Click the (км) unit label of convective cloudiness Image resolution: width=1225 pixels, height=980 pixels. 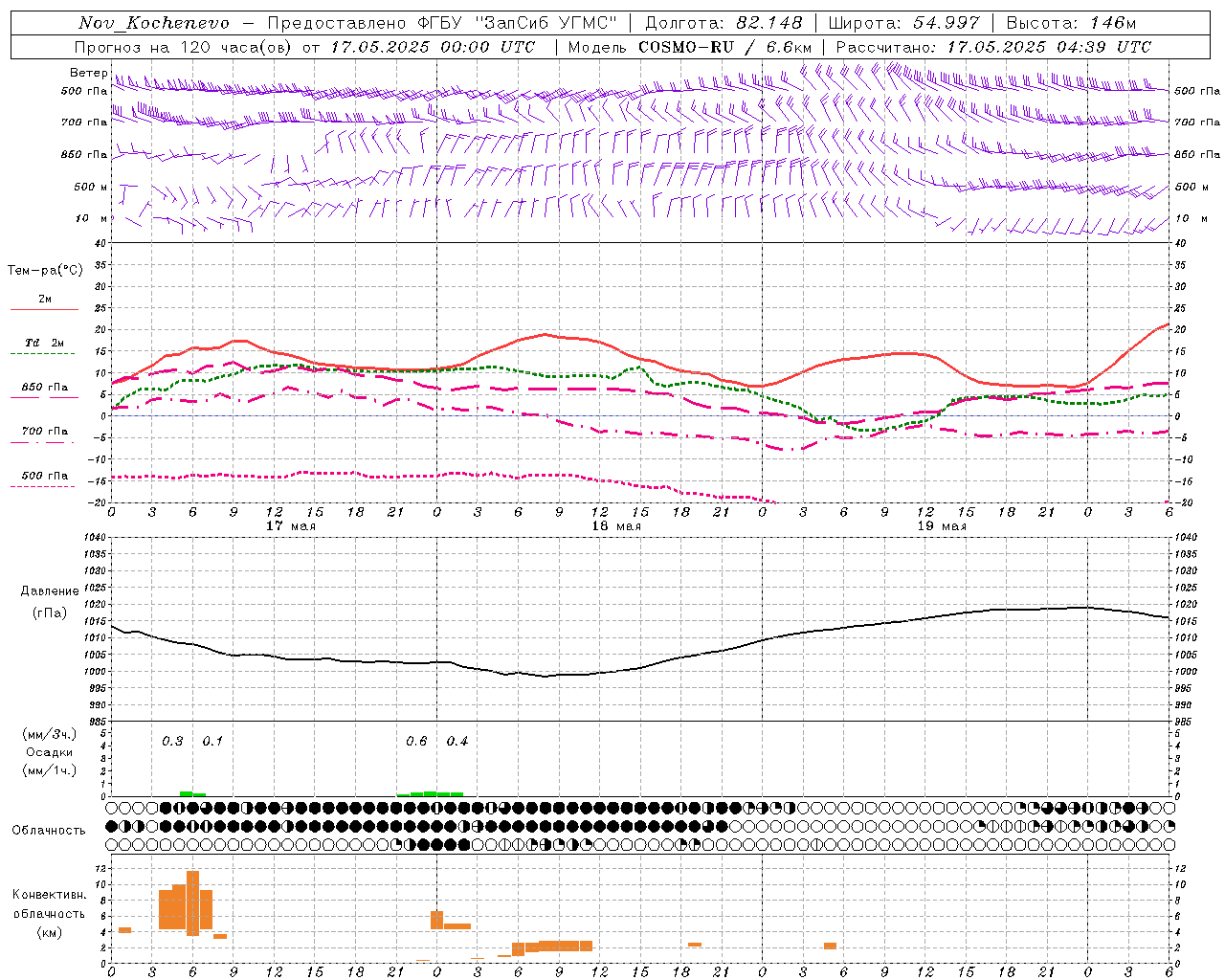click(x=50, y=932)
